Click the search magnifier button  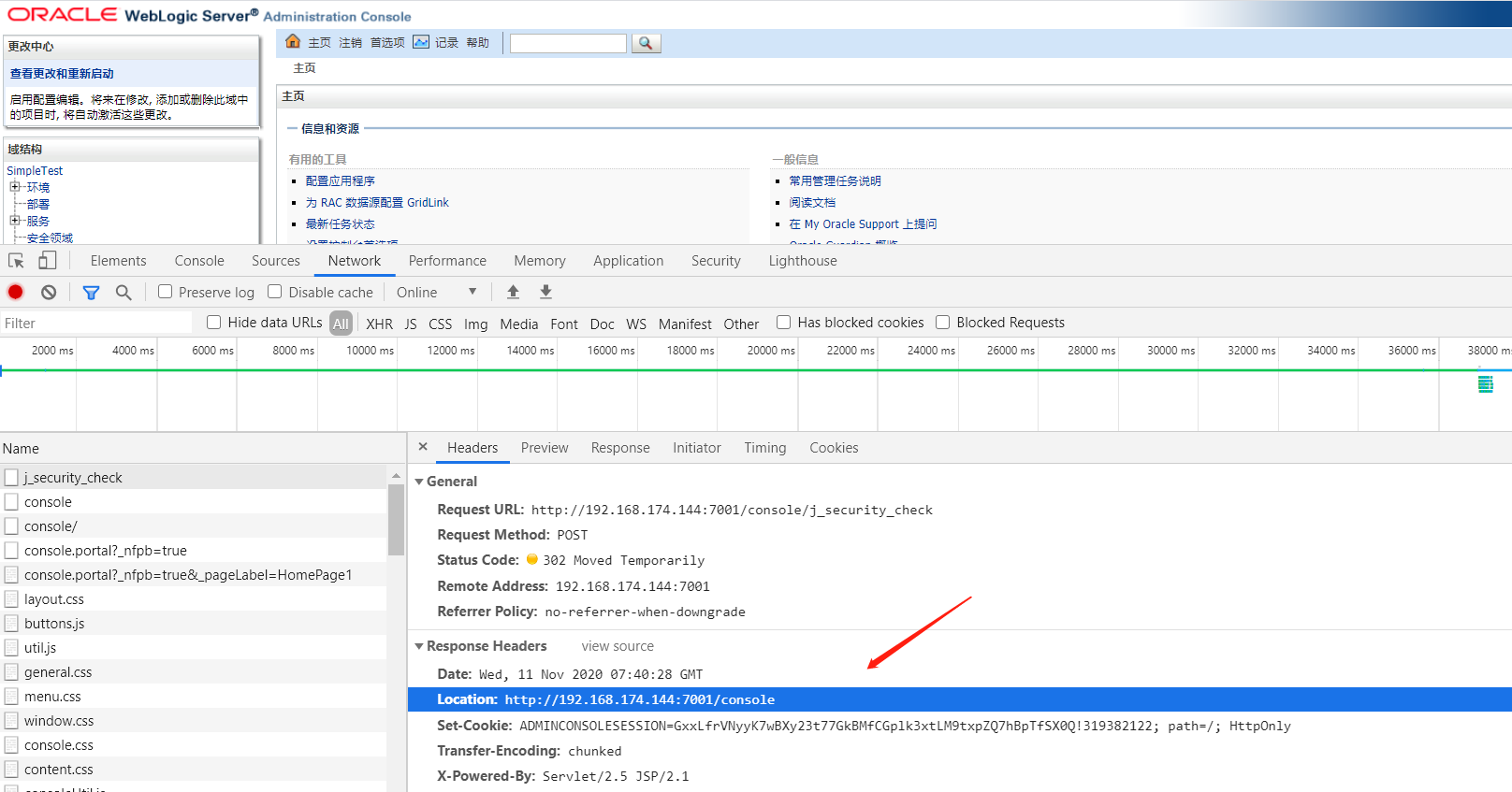[647, 43]
